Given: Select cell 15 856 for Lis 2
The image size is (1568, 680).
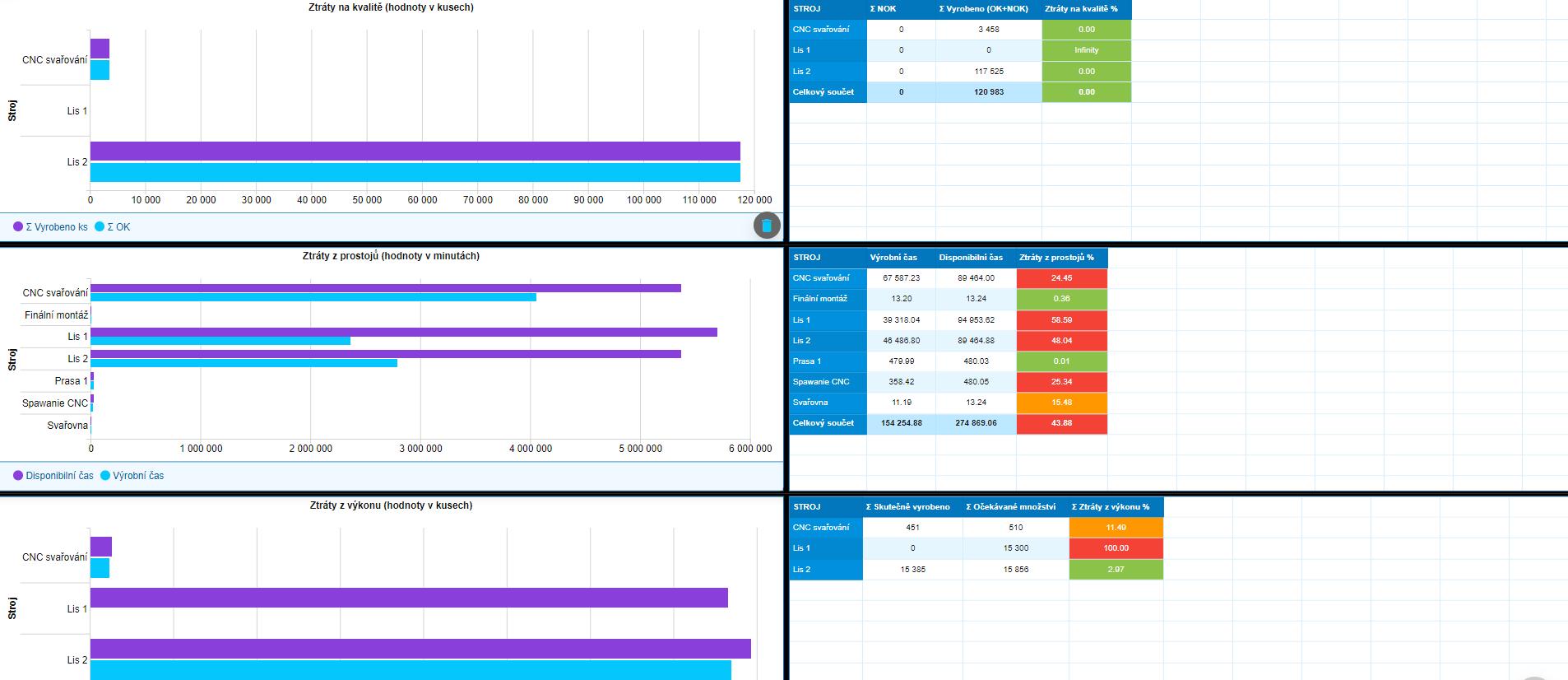Looking at the screenshot, I should (x=1016, y=570).
